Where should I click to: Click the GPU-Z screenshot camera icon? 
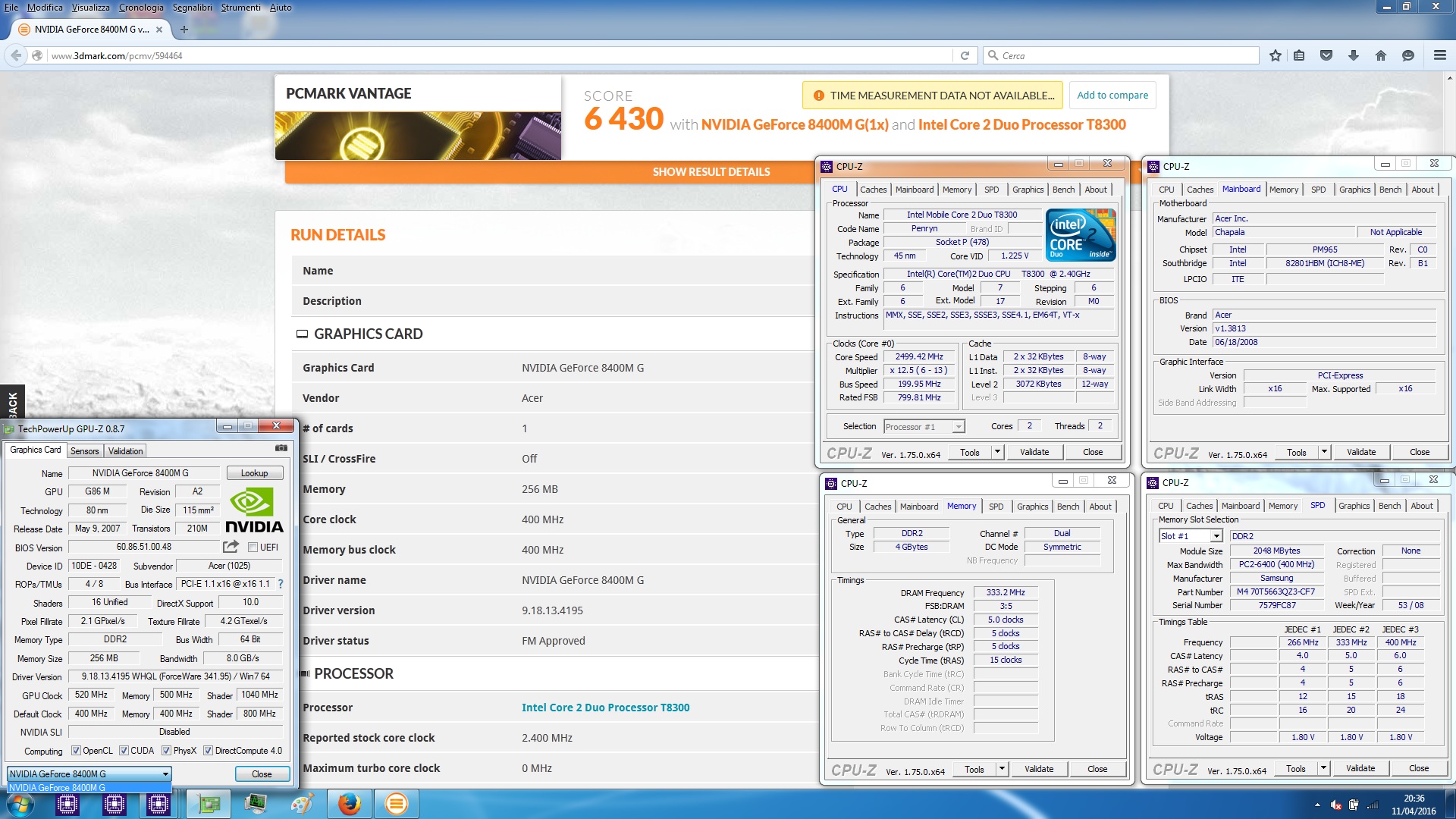[x=281, y=448]
